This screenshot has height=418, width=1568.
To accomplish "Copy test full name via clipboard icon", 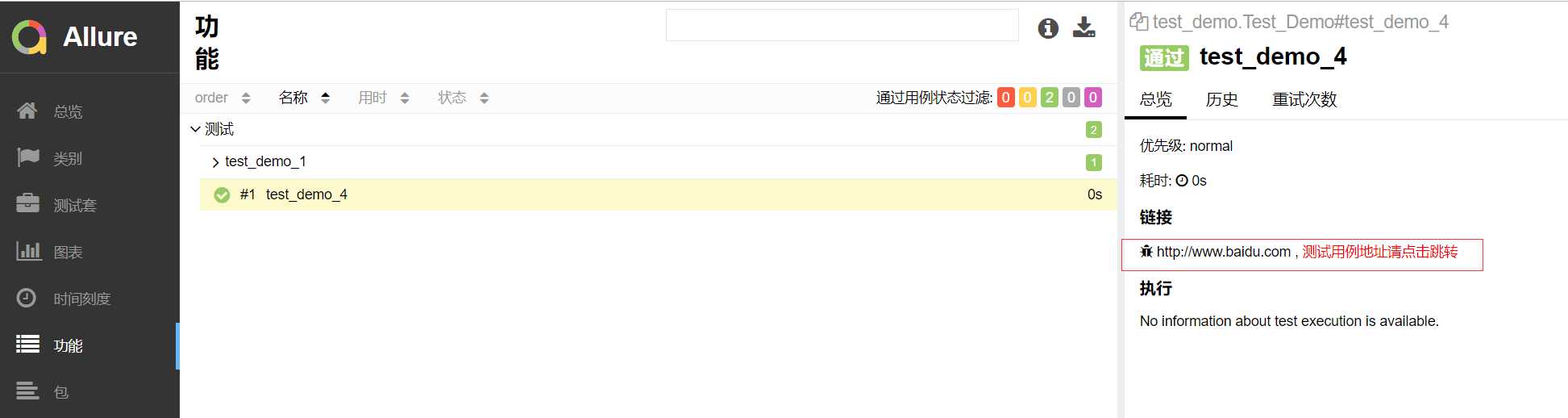I will (1138, 22).
